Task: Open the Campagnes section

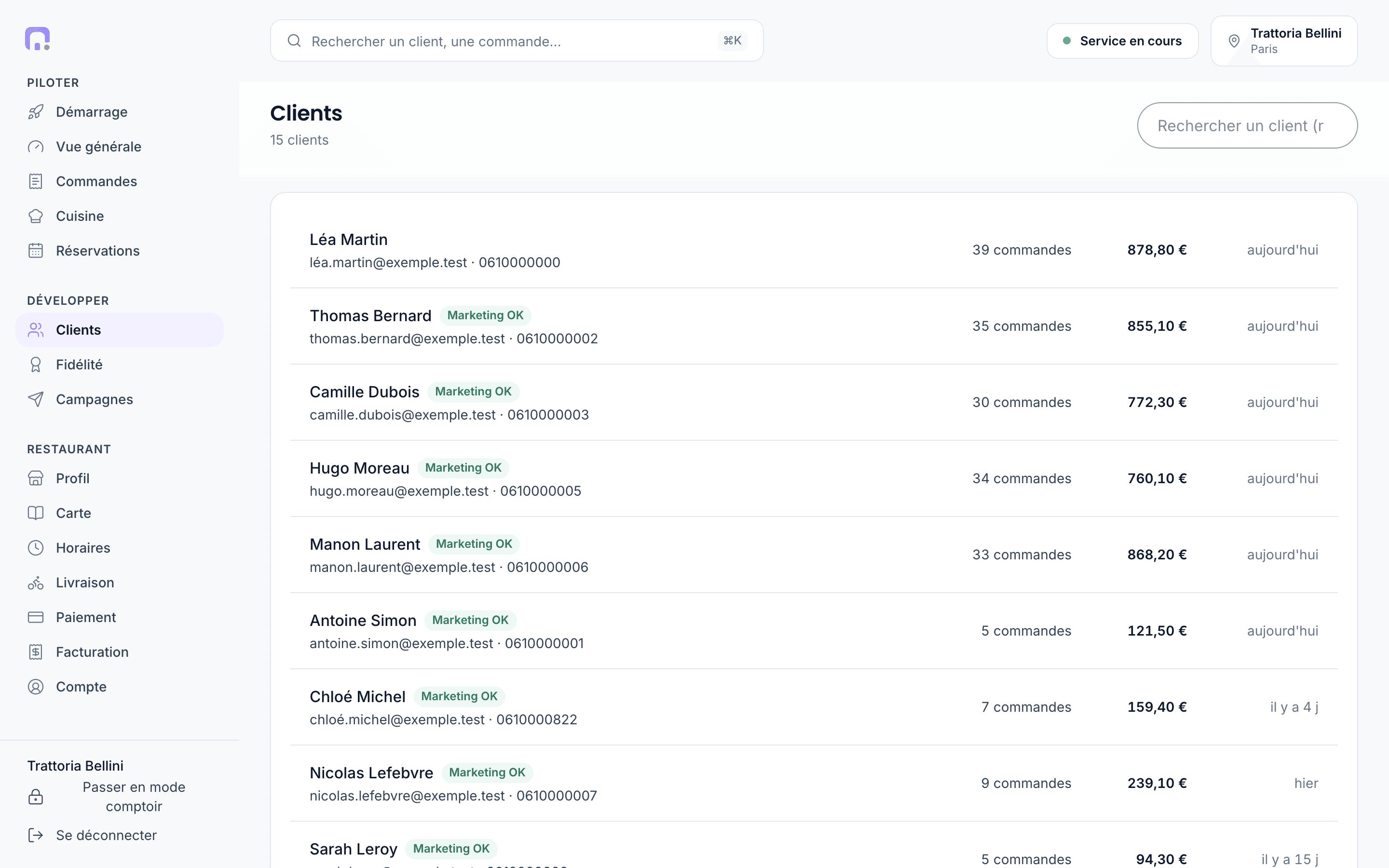Action: click(120, 399)
